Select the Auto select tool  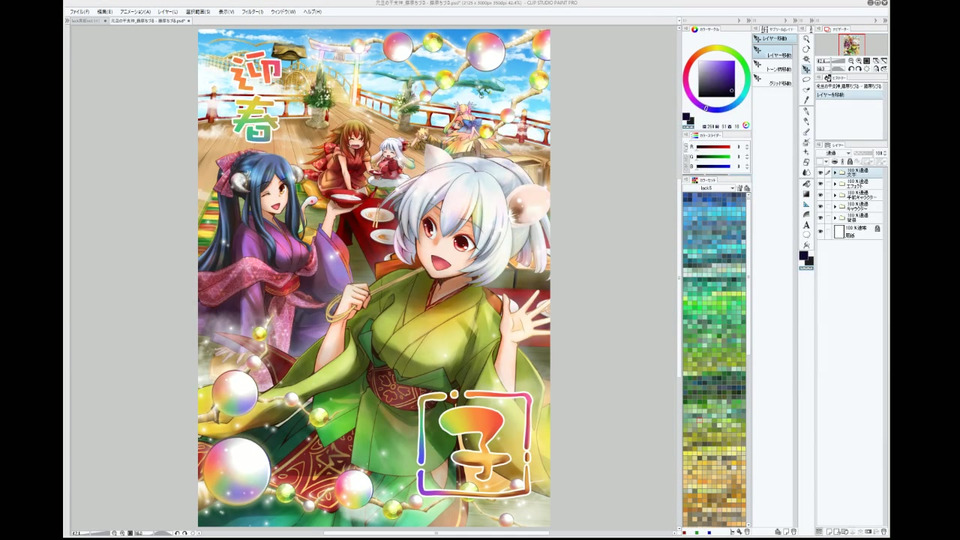coord(806,89)
